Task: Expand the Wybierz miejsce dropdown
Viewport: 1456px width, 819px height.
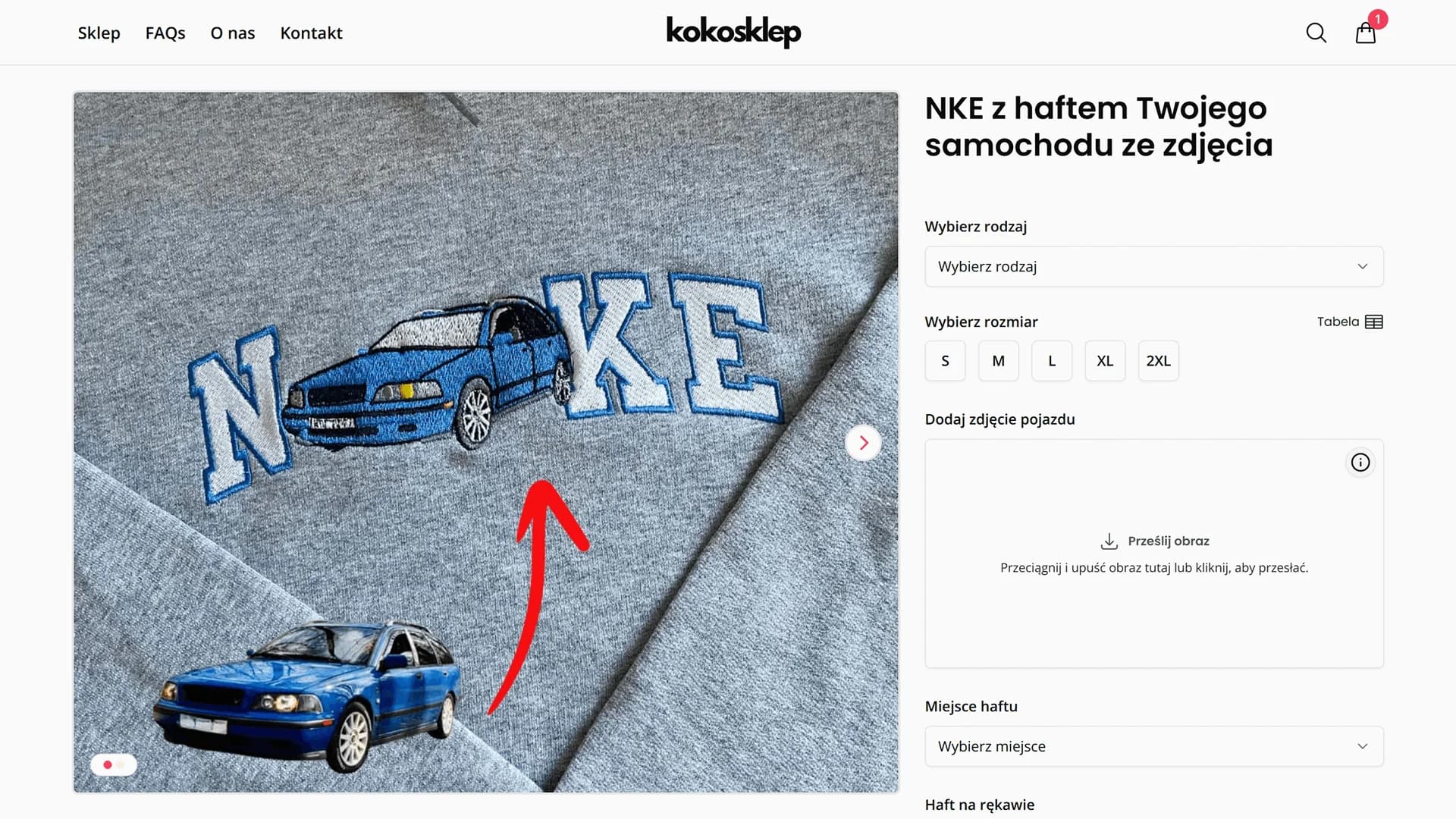Action: pos(1153,746)
